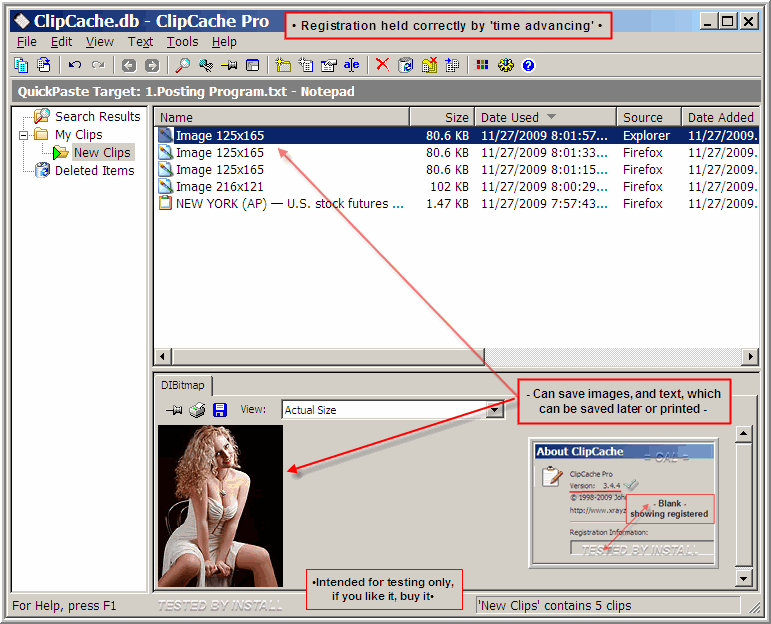Select Search Results in the tree
Viewport: 771px width, 624px height.
pyautogui.click(x=97, y=117)
